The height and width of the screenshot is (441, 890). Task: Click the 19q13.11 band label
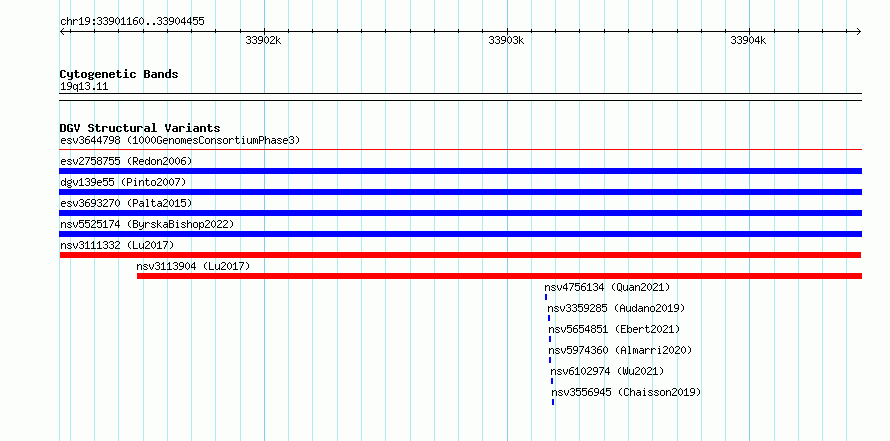click(x=84, y=87)
